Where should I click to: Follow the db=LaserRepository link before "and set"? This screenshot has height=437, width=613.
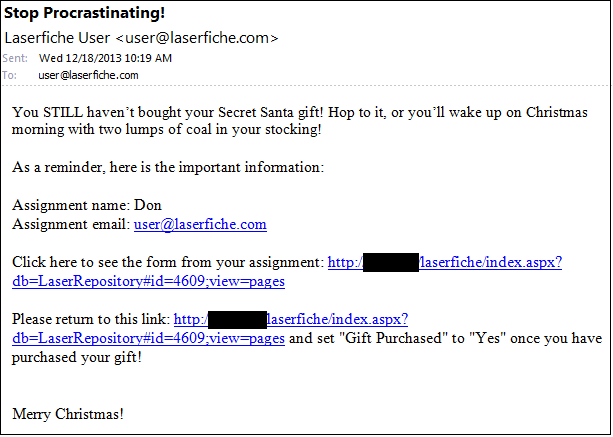coord(148,338)
